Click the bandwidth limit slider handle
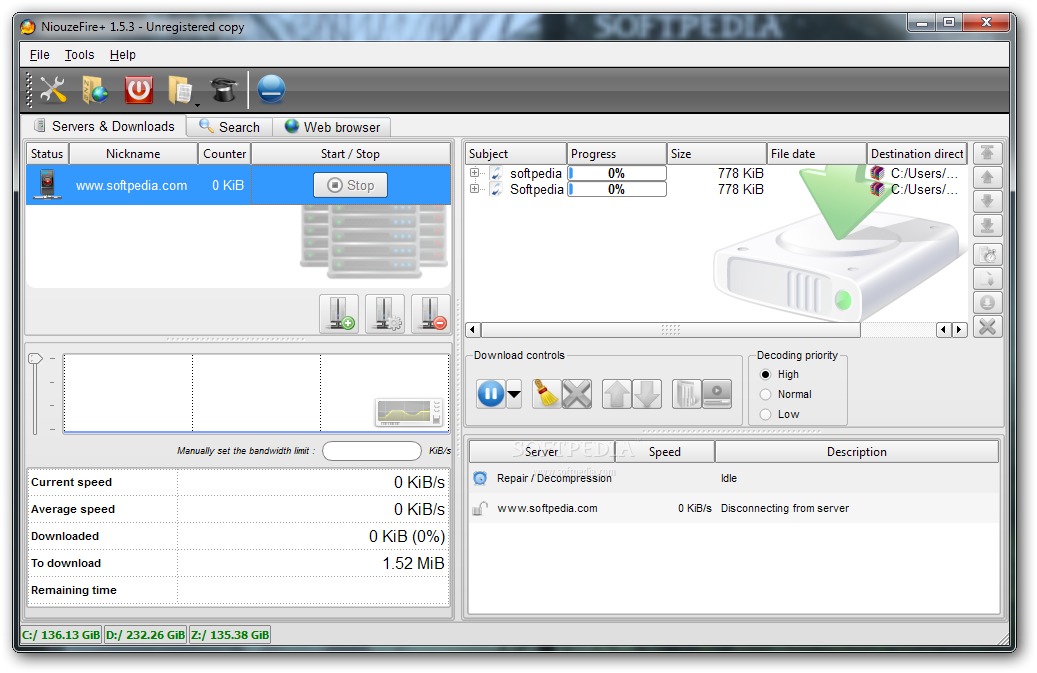The width and height of the screenshot is (1037, 673). [35, 358]
